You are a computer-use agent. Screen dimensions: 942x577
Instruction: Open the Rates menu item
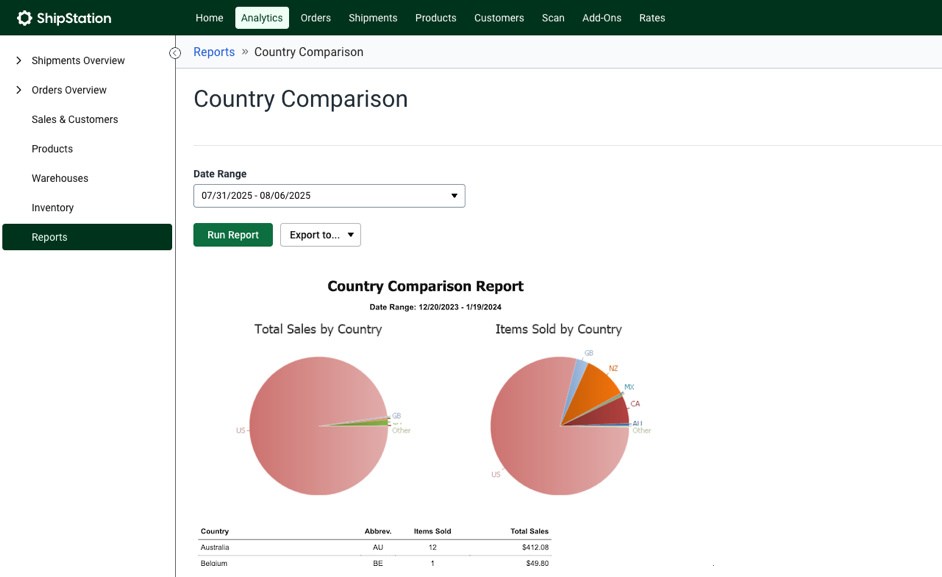pyautogui.click(x=652, y=17)
